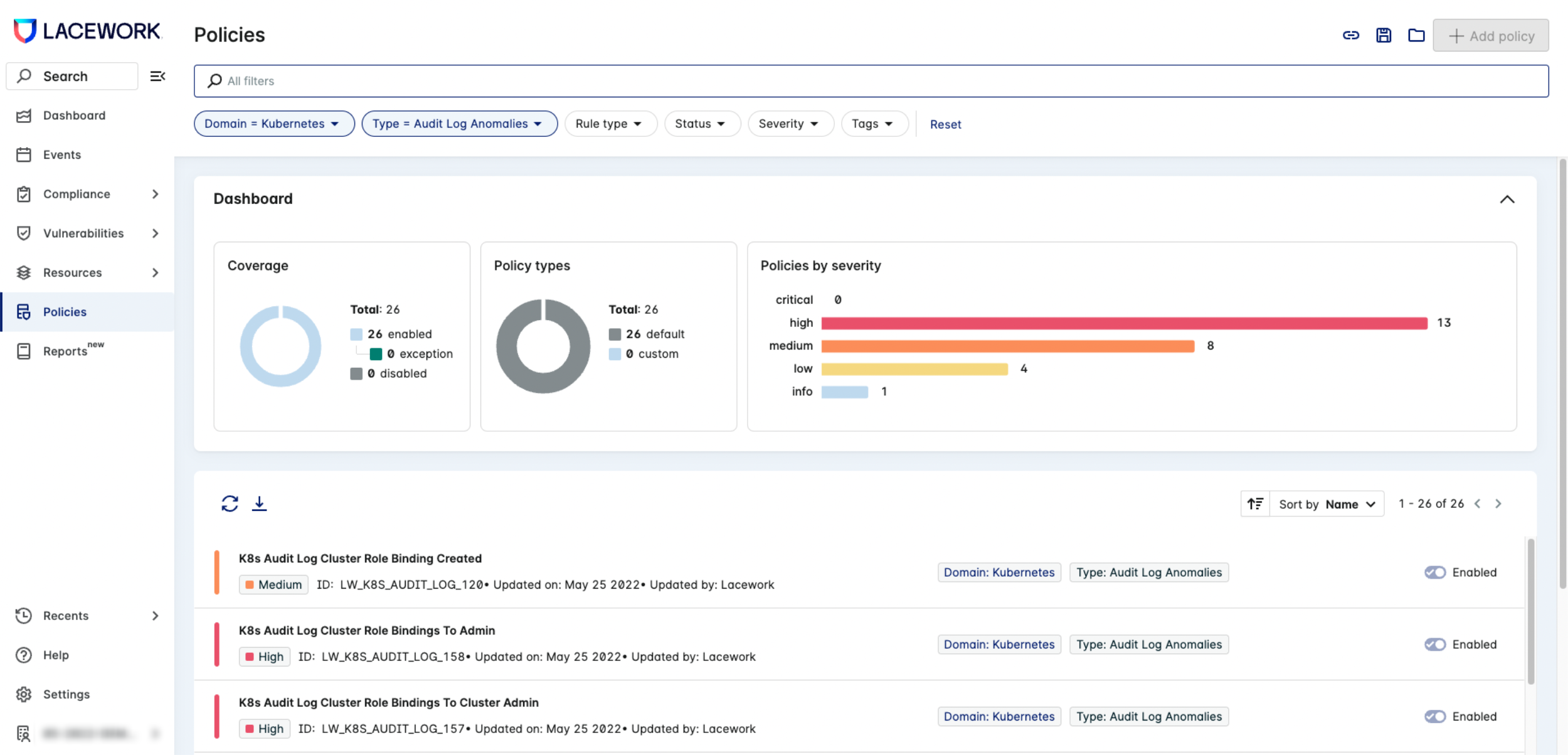Toggle sort order direction icon
The image size is (1568, 755).
click(1255, 504)
